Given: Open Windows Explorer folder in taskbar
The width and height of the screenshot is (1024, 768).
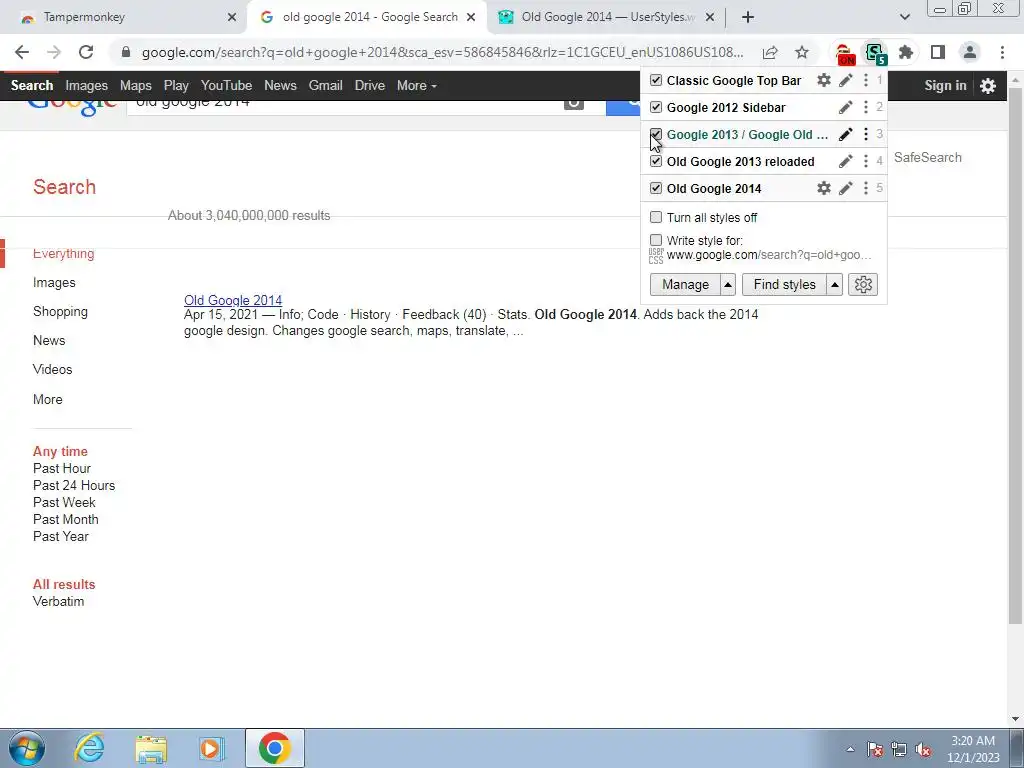Looking at the screenshot, I should click(x=151, y=748).
